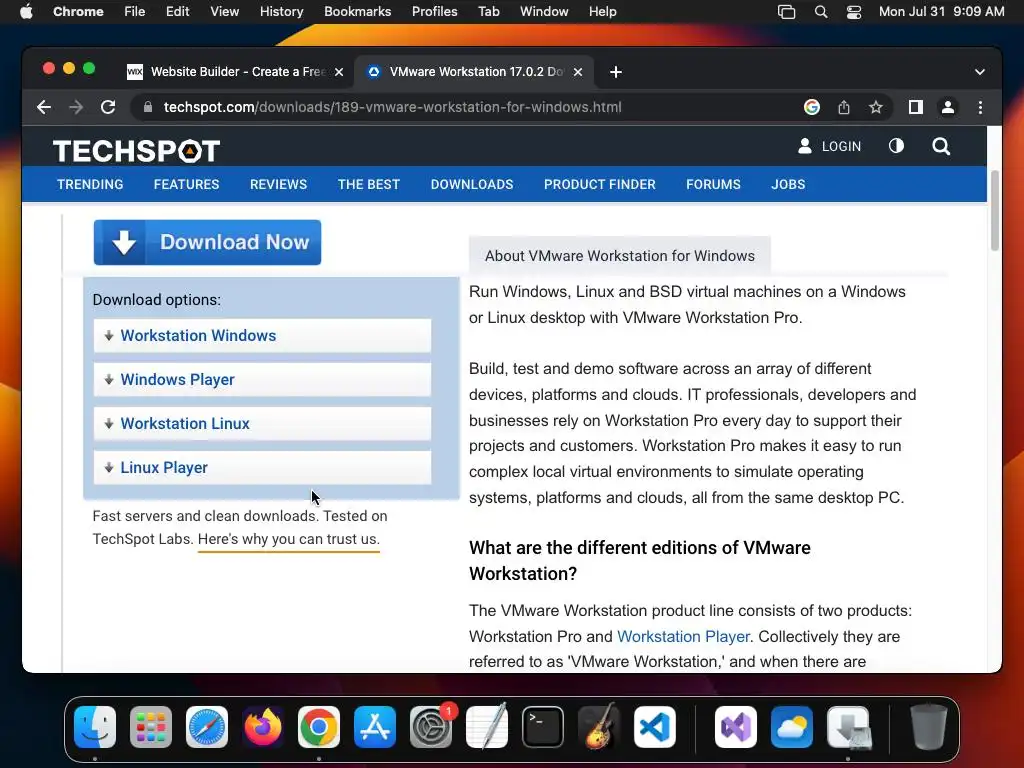
Task: Open DOWNLOADS nav section
Action: (472, 184)
